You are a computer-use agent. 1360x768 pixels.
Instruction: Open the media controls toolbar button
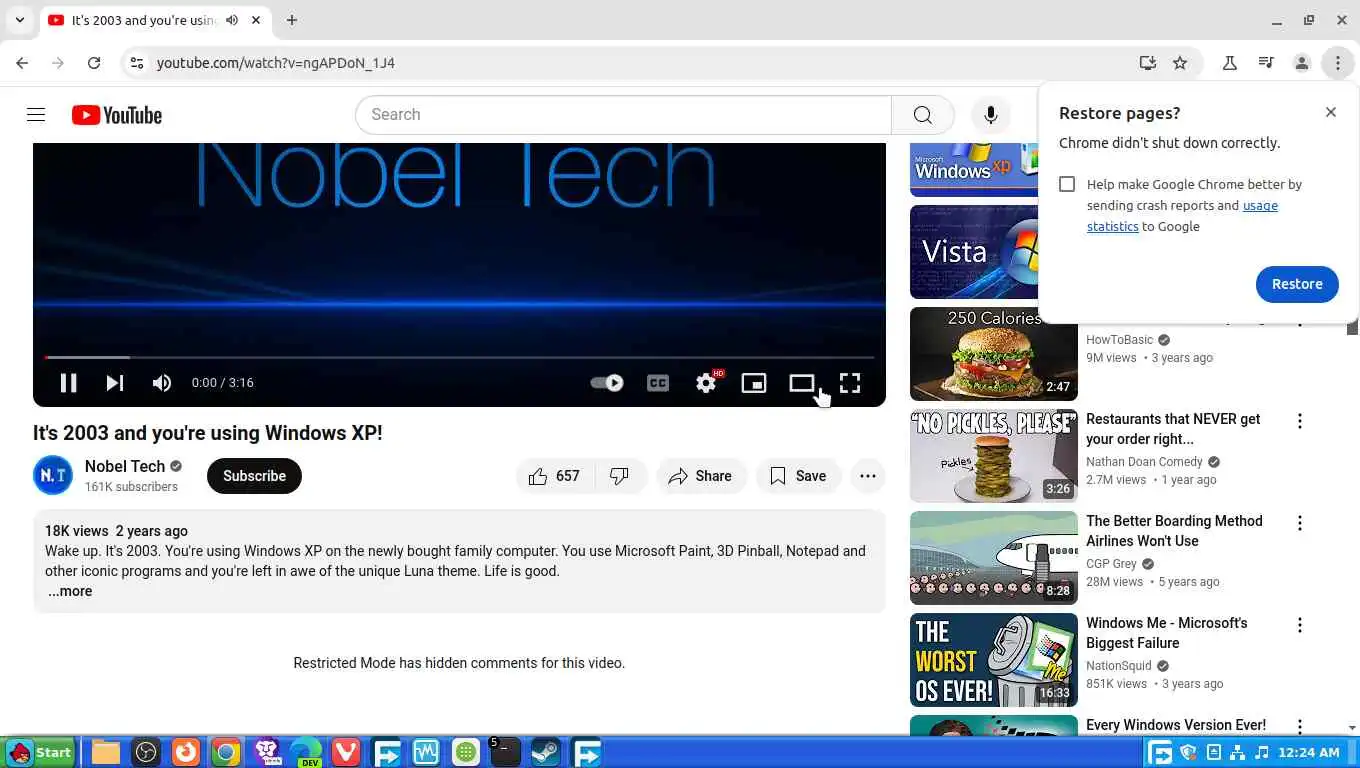[x=1266, y=63]
